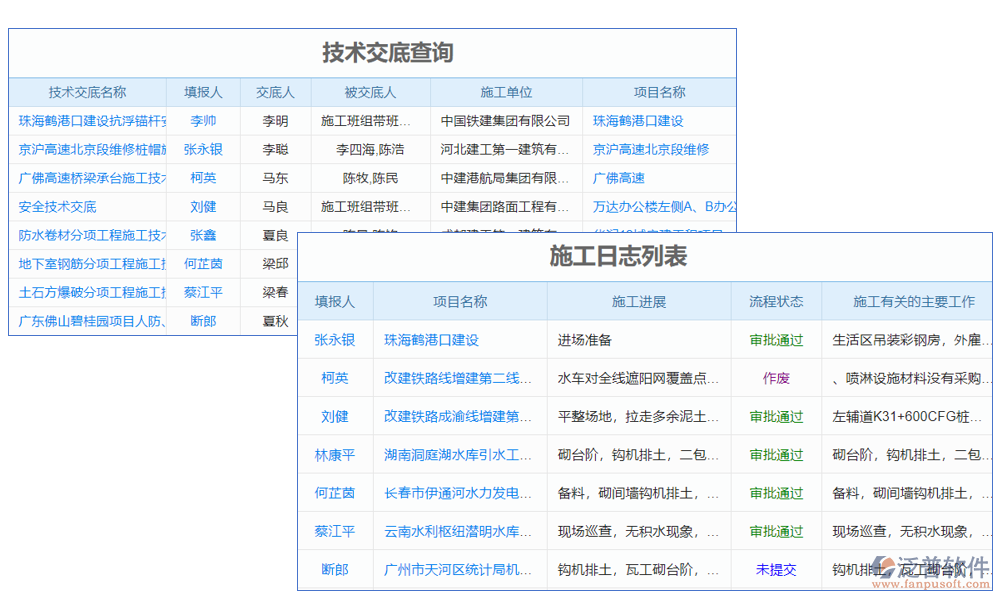Image resolution: width=1000 pixels, height=600 pixels.
Task: Open the 湖南洞庭湖水库引水 project link
Action: pos(457,455)
